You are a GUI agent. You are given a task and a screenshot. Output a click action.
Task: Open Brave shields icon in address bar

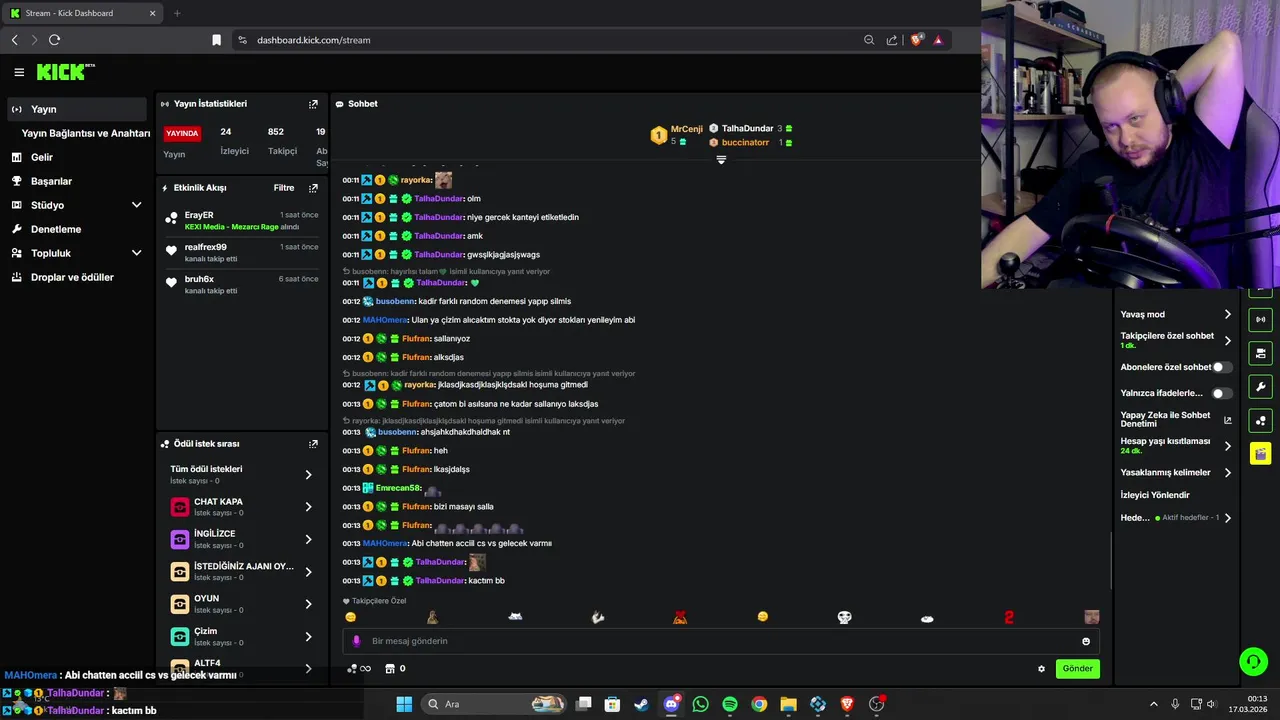(x=915, y=40)
